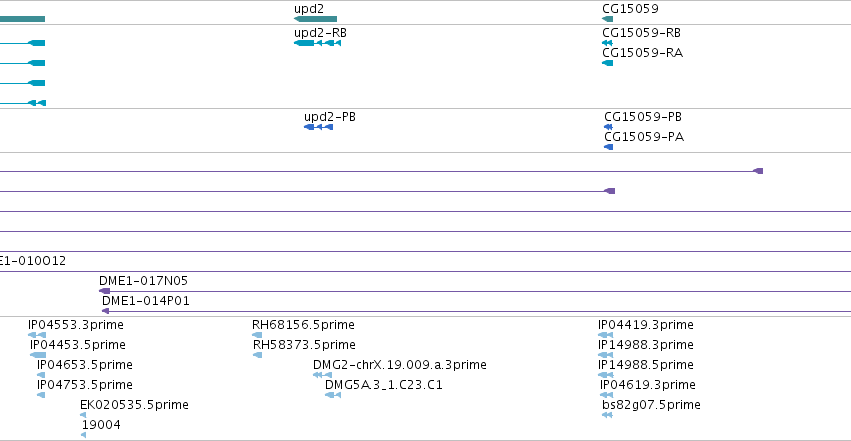
Task: Select IP04553.3prime EST label
Action: click(76, 325)
